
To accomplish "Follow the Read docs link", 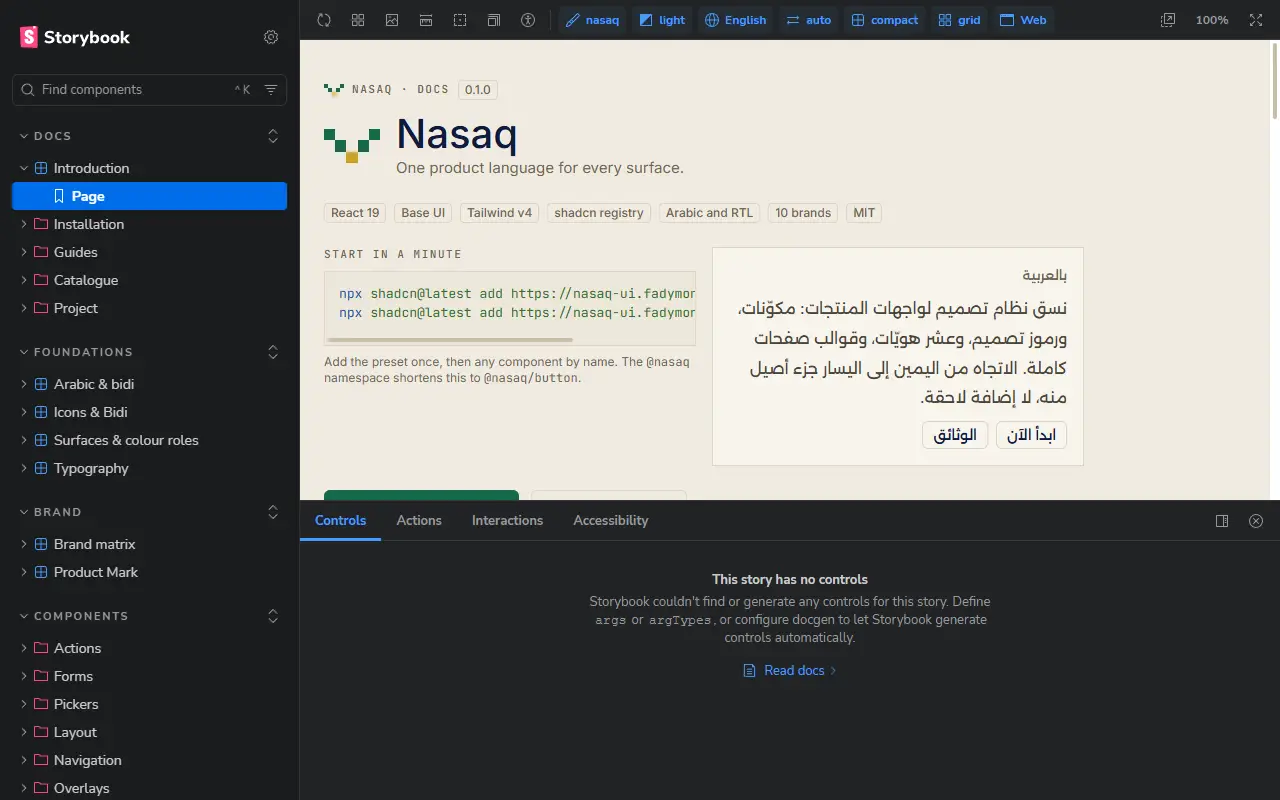I will (790, 671).
